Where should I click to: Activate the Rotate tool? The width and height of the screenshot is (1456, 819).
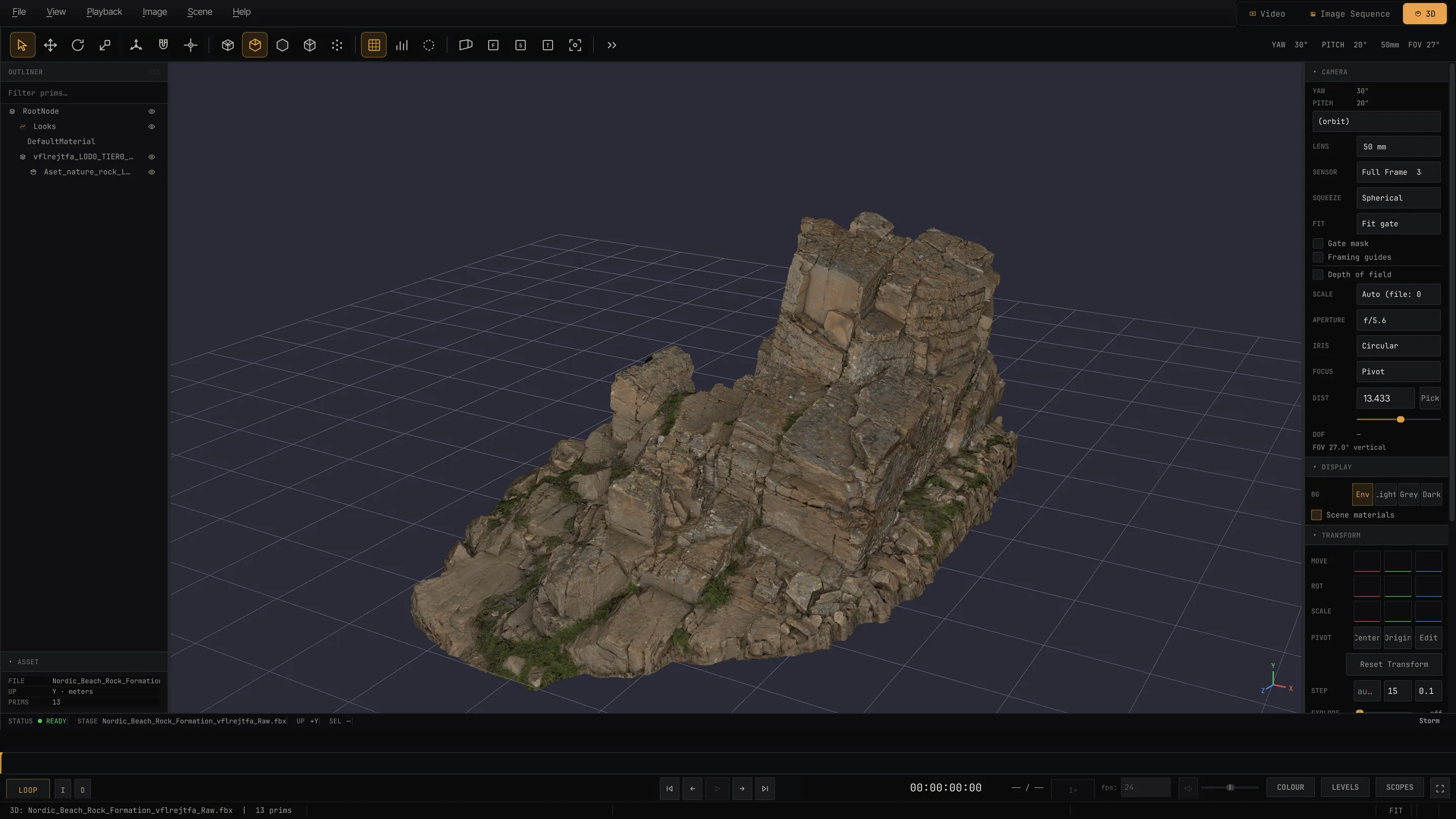point(77,45)
